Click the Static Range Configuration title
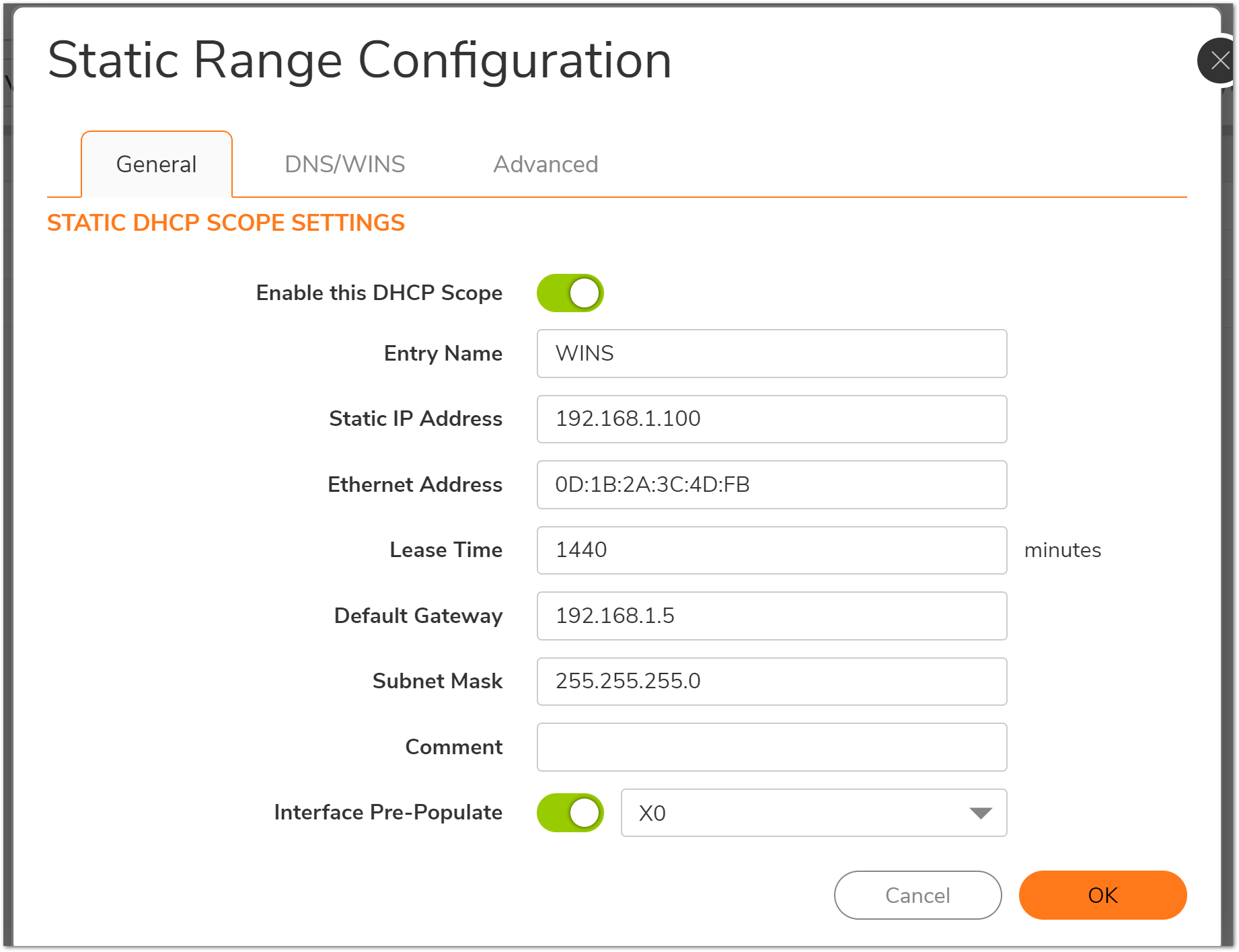 (x=360, y=61)
